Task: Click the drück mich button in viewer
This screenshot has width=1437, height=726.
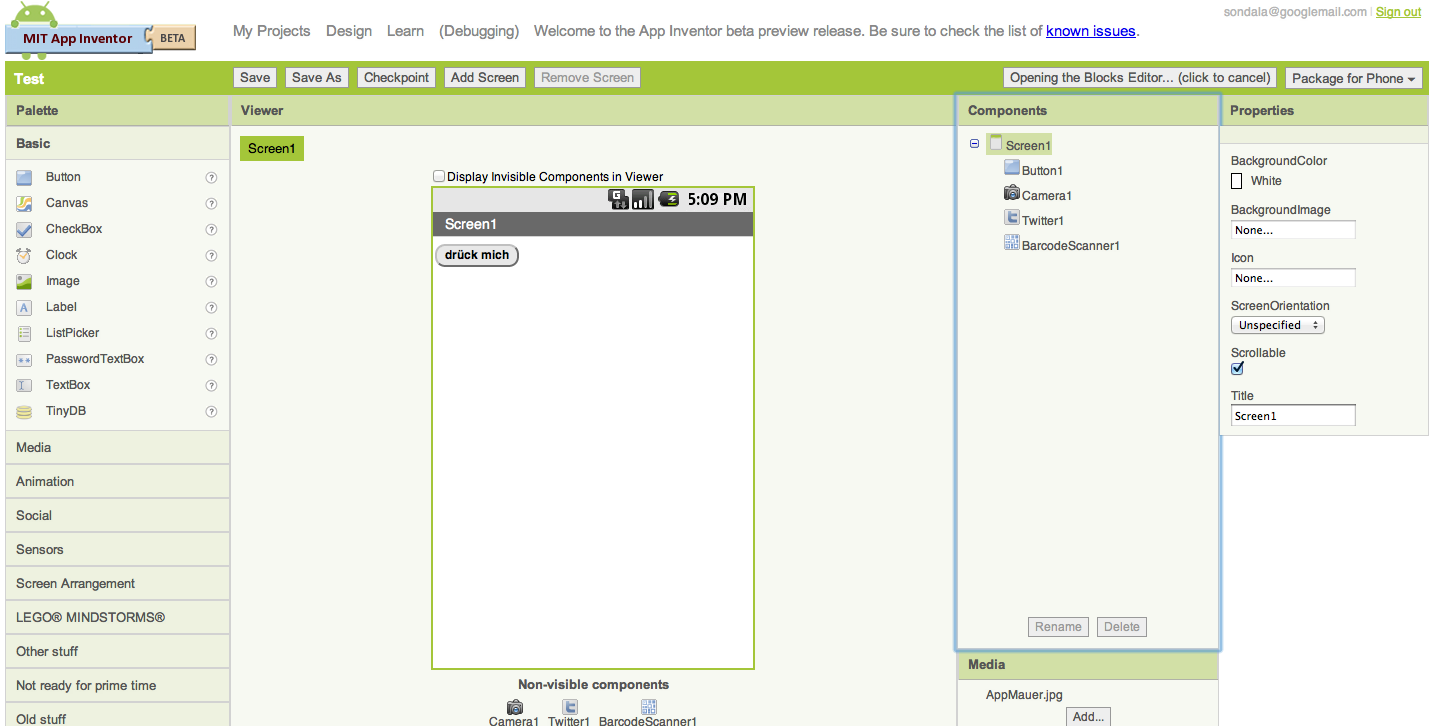Action: pyautogui.click(x=477, y=255)
